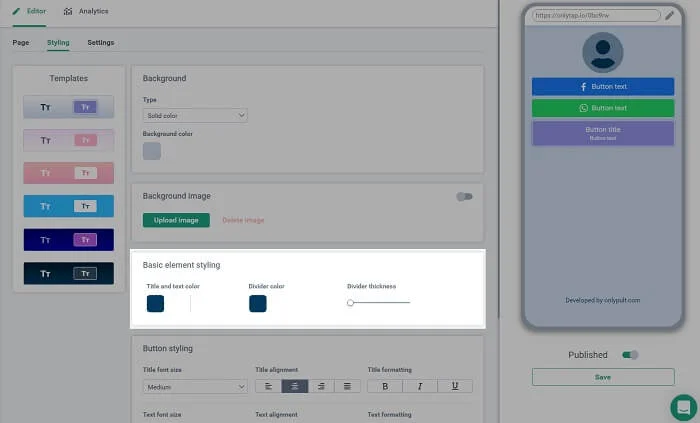Open the Background Type dropdown
This screenshot has height=423, width=700.
pyautogui.click(x=195, y=116)
